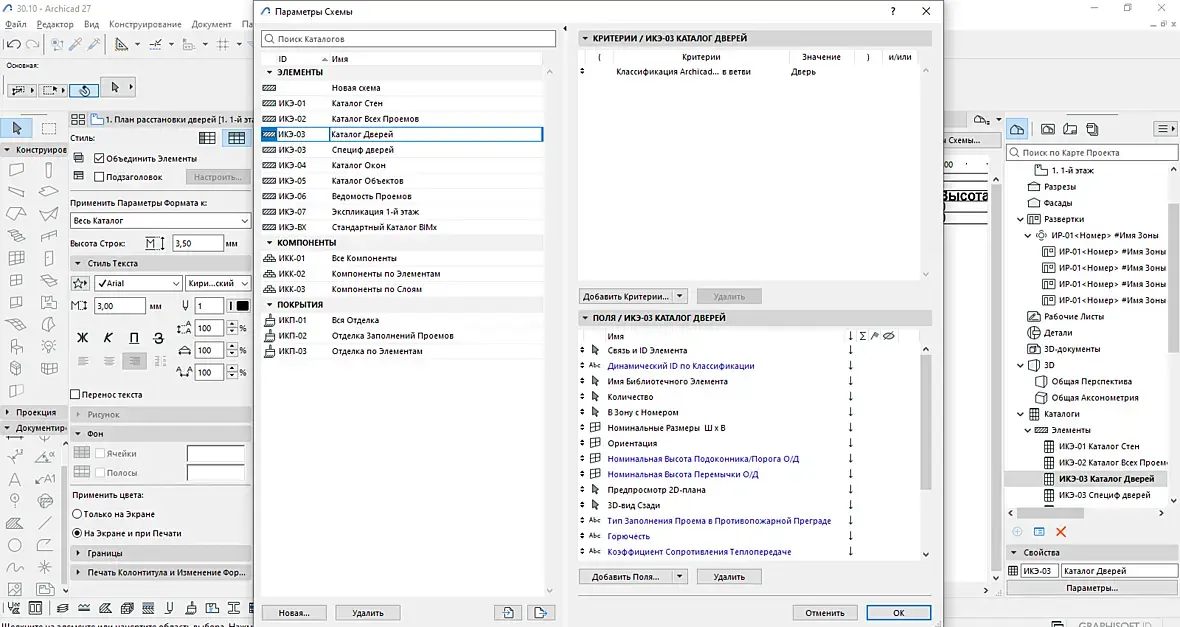This screenshot has width=1180, height=627.
Task: Click the export schema icon in dialog
Action: pyautogui.click(x=540, y=613)
